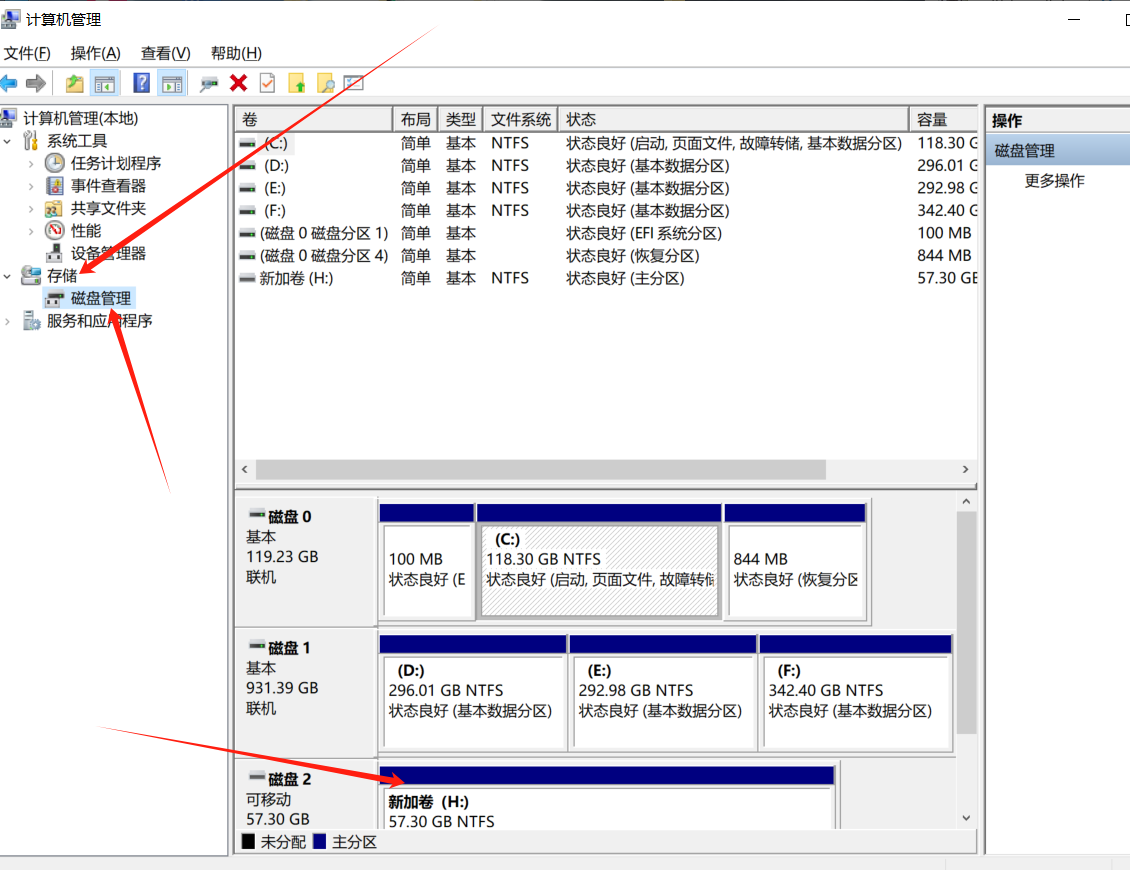Viewport: 1130px width, 870px height.
Task: Sort by the 布局 column header
Action: [415, 119]
